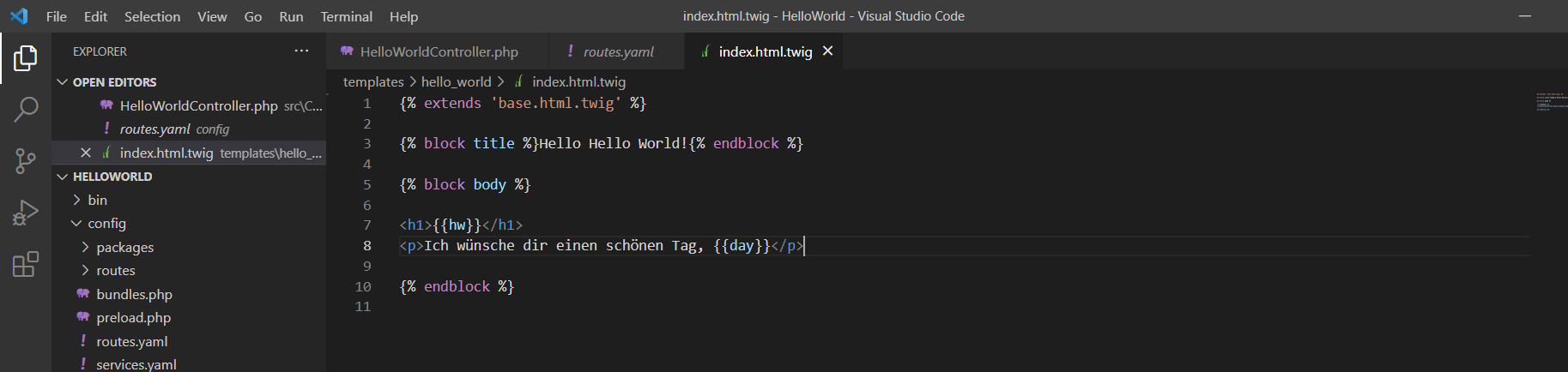The width and height of the screenshot is (1568, 372).
Task: Open bundles.php from the file tree
Action: point(134,294)
